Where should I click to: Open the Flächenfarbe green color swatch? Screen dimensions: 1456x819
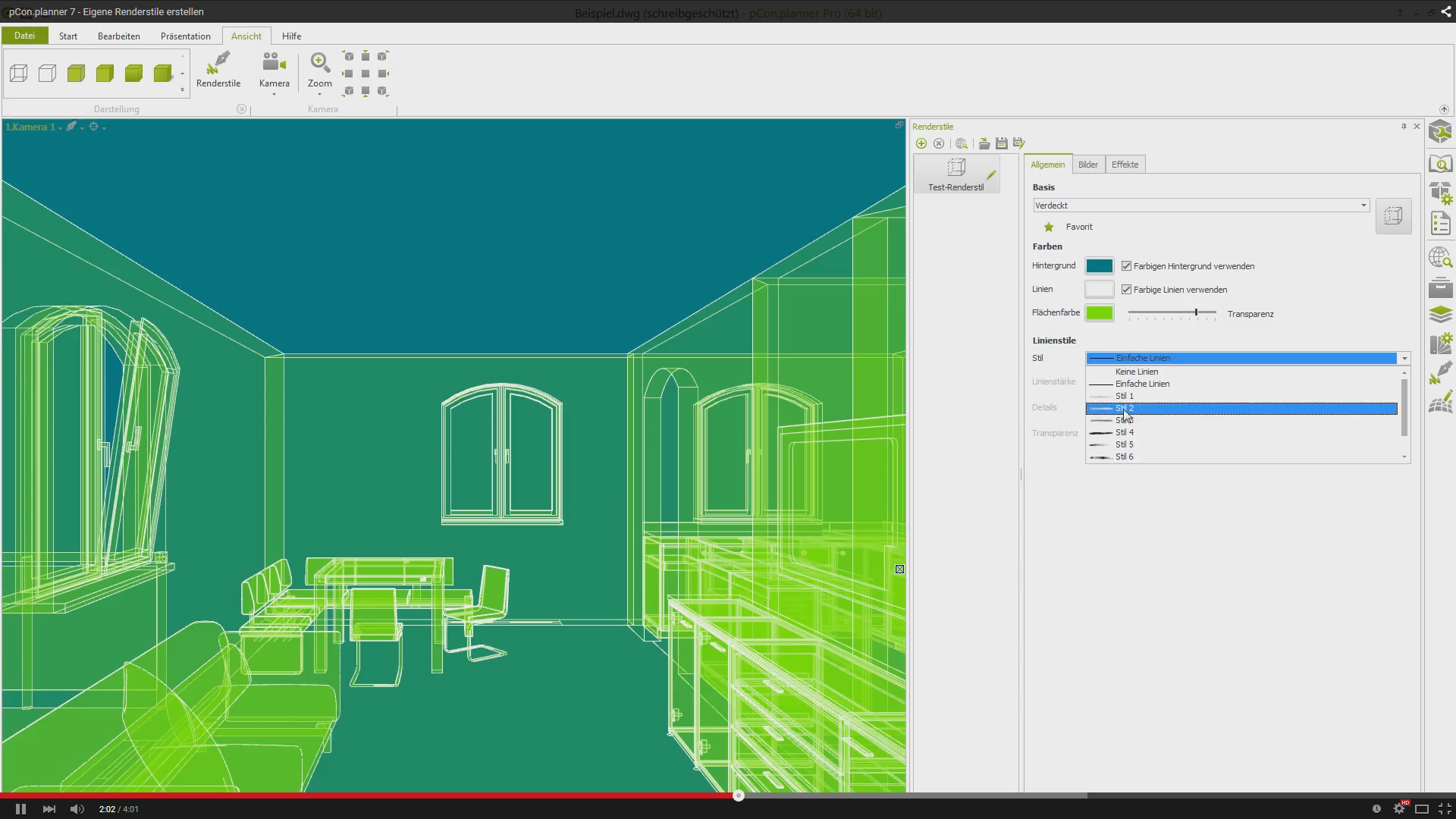1099,313
